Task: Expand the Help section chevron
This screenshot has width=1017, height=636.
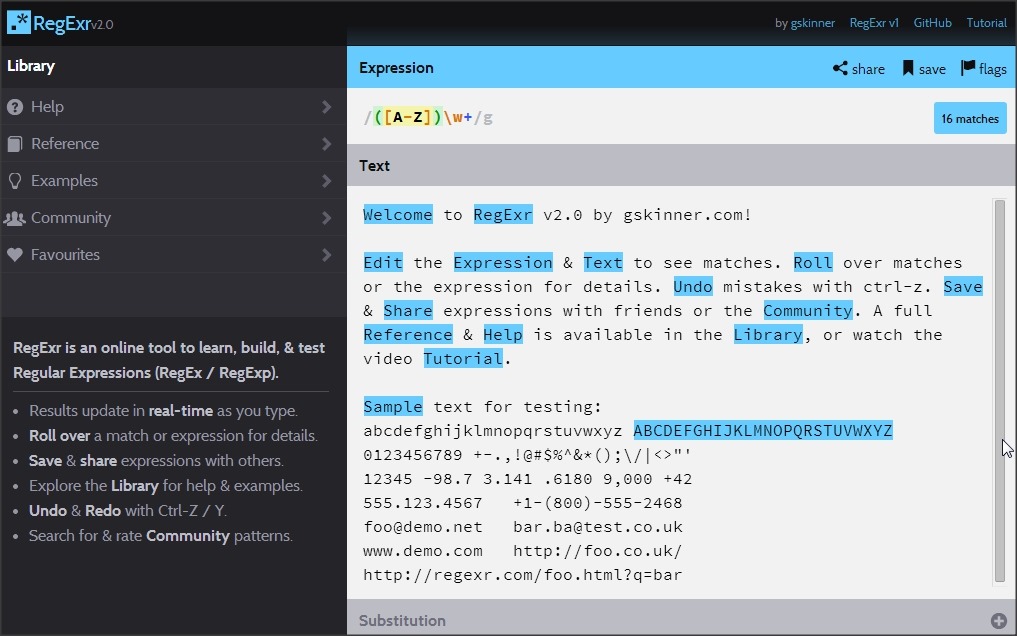Action: pyautogui.click(x=327, y=107)
